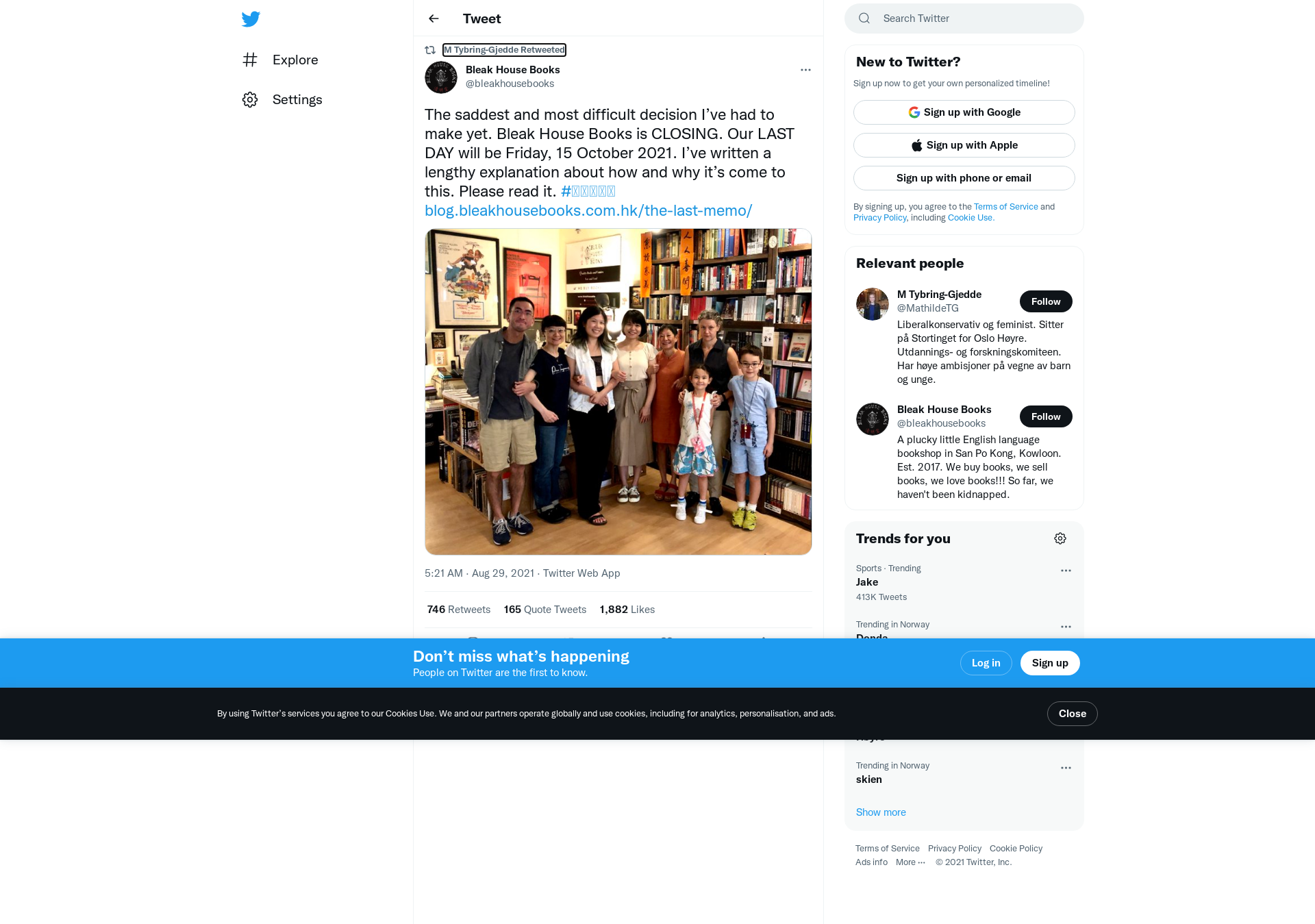Open the-last-memo blog link
This screenshot has height=924, width=1315.
(x=588, y=210)
